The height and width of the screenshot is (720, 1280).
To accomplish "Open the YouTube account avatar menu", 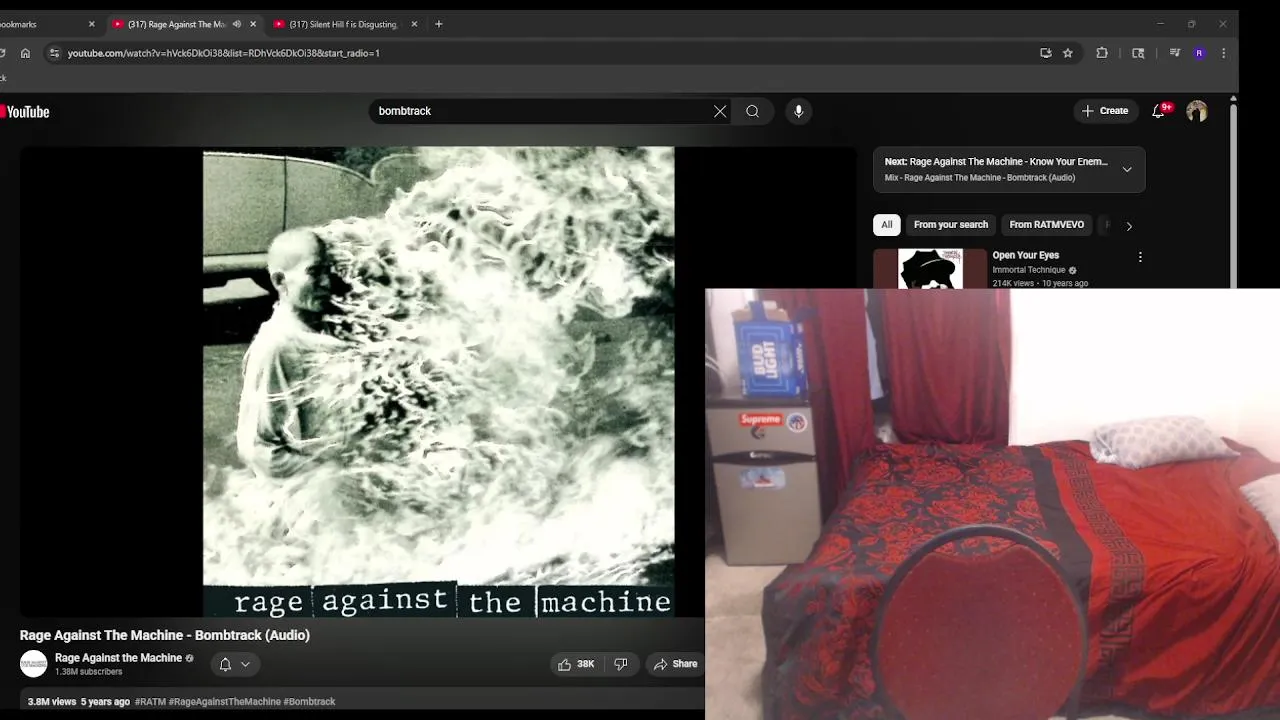I will click(1197, 111).
